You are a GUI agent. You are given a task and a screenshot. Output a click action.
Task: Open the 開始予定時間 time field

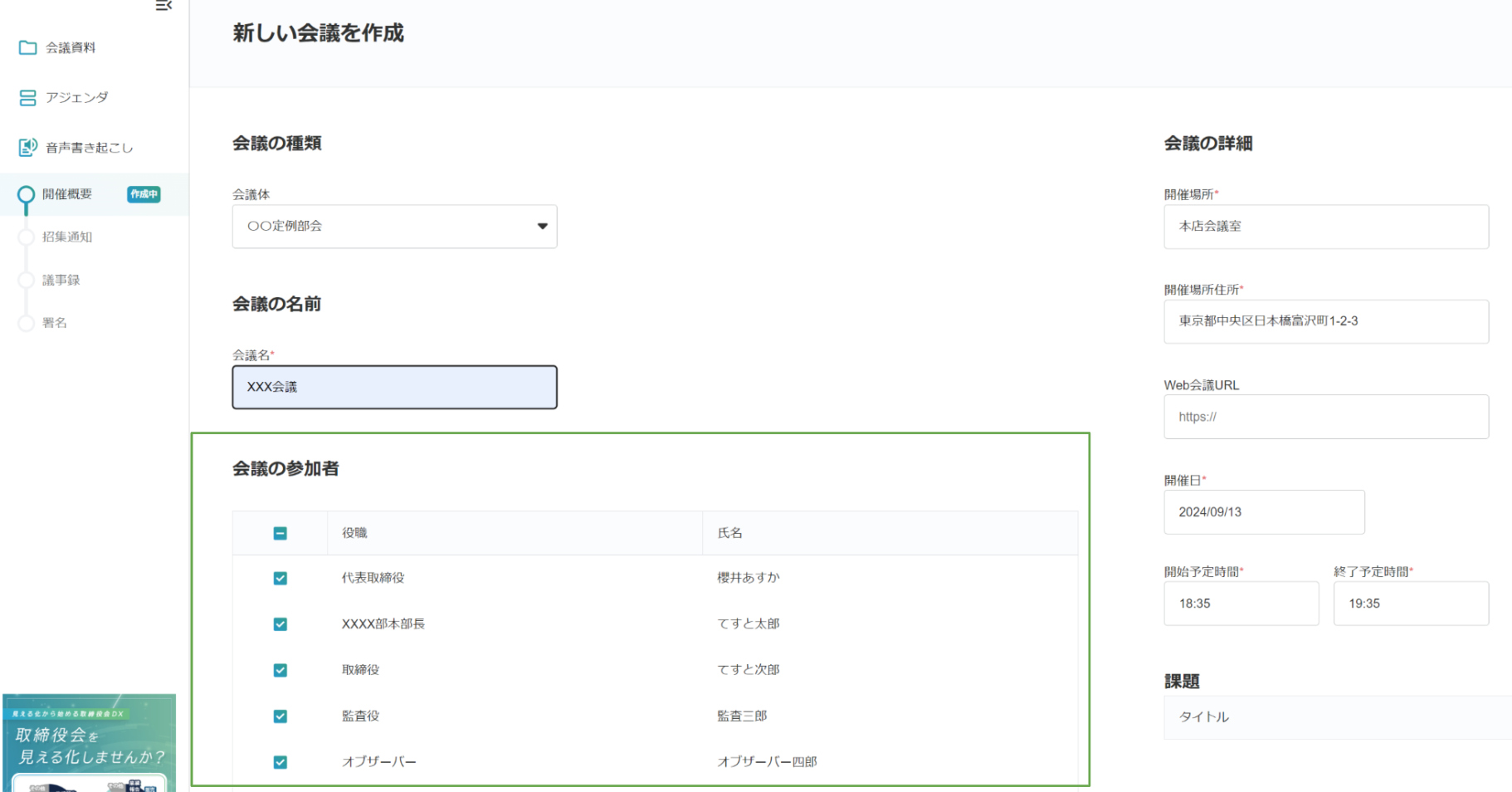pos(1241,604)
